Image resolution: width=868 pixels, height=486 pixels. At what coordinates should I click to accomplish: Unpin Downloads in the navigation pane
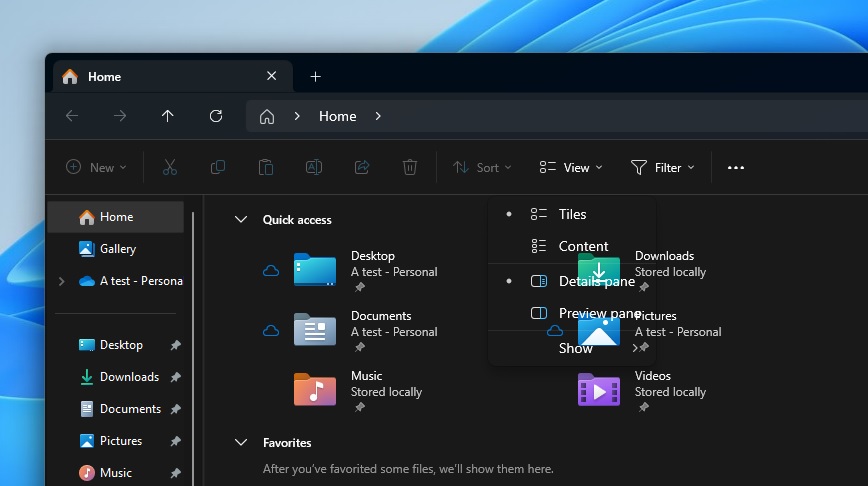coord(175,377)
